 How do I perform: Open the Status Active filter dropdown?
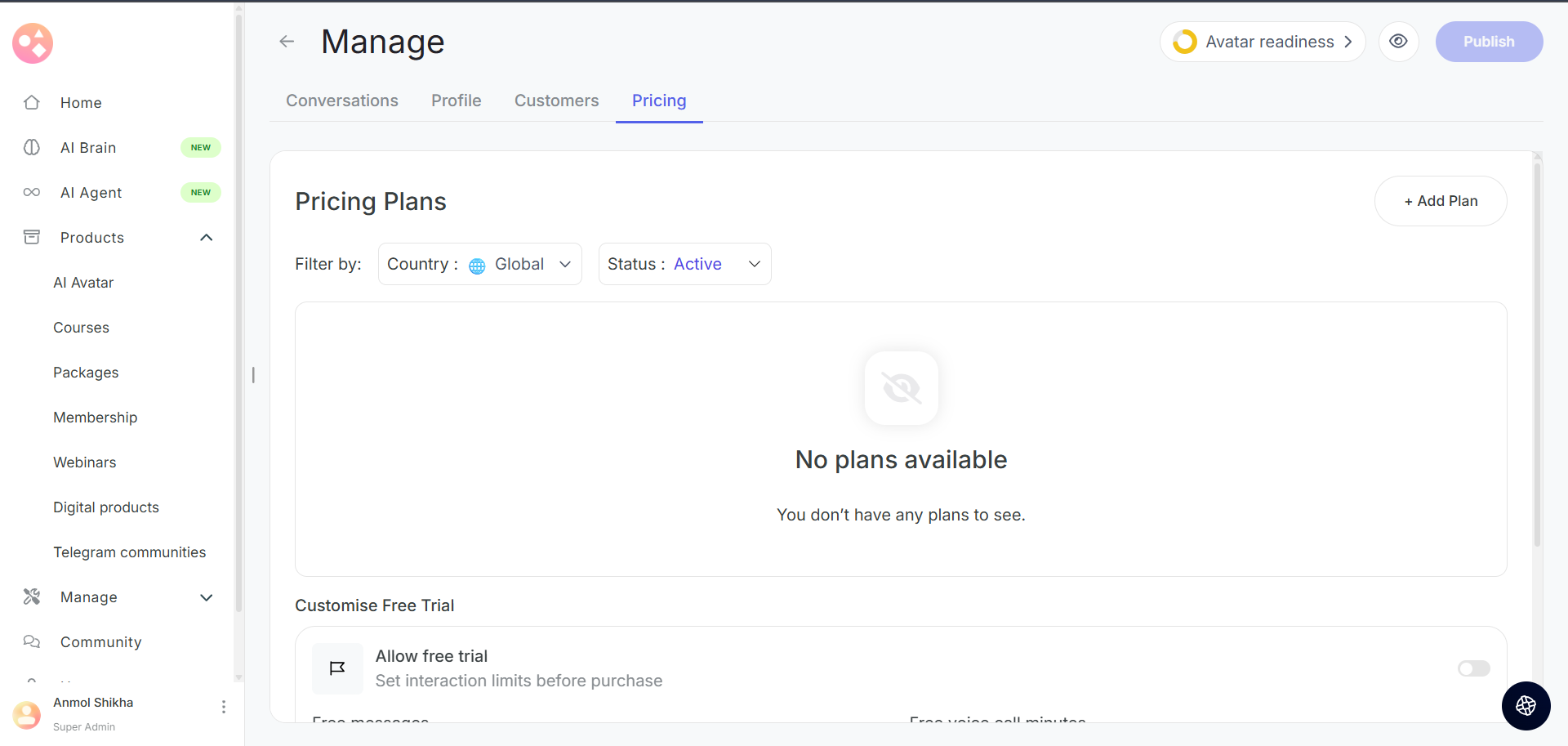(684, 264)
